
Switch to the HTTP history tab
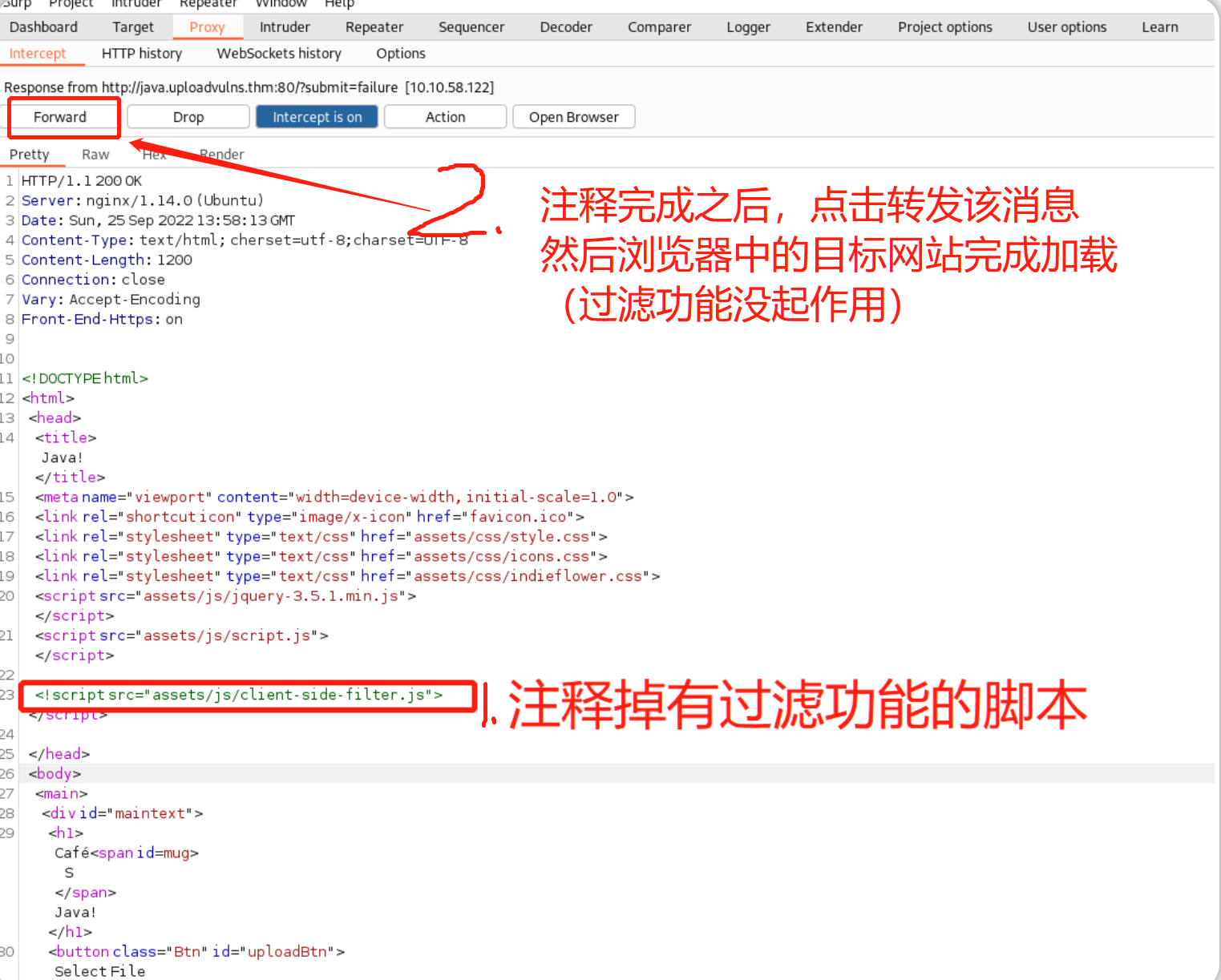pyautogui.click(x=142, y=54)
